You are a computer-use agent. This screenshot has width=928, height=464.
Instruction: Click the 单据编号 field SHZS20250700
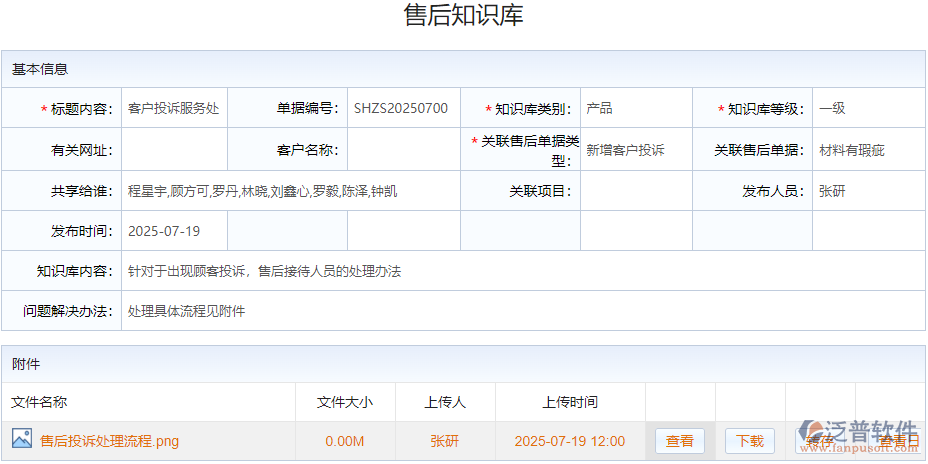click(402, 109)
